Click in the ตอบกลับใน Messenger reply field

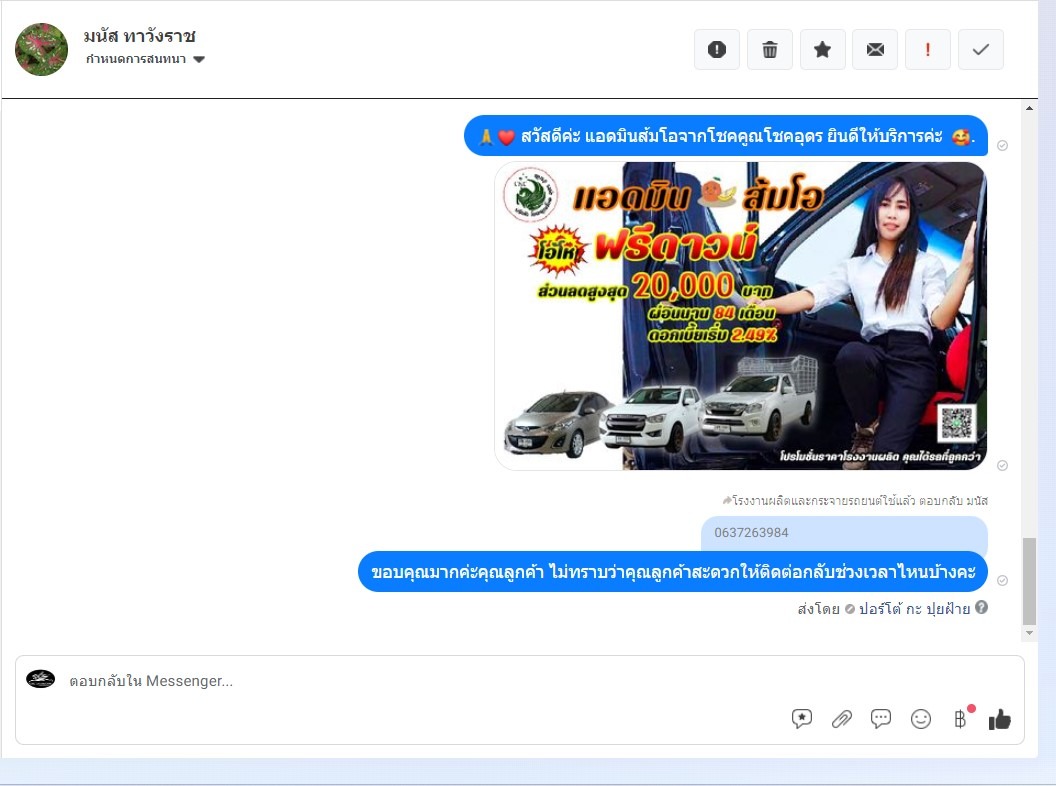point(400,681)
